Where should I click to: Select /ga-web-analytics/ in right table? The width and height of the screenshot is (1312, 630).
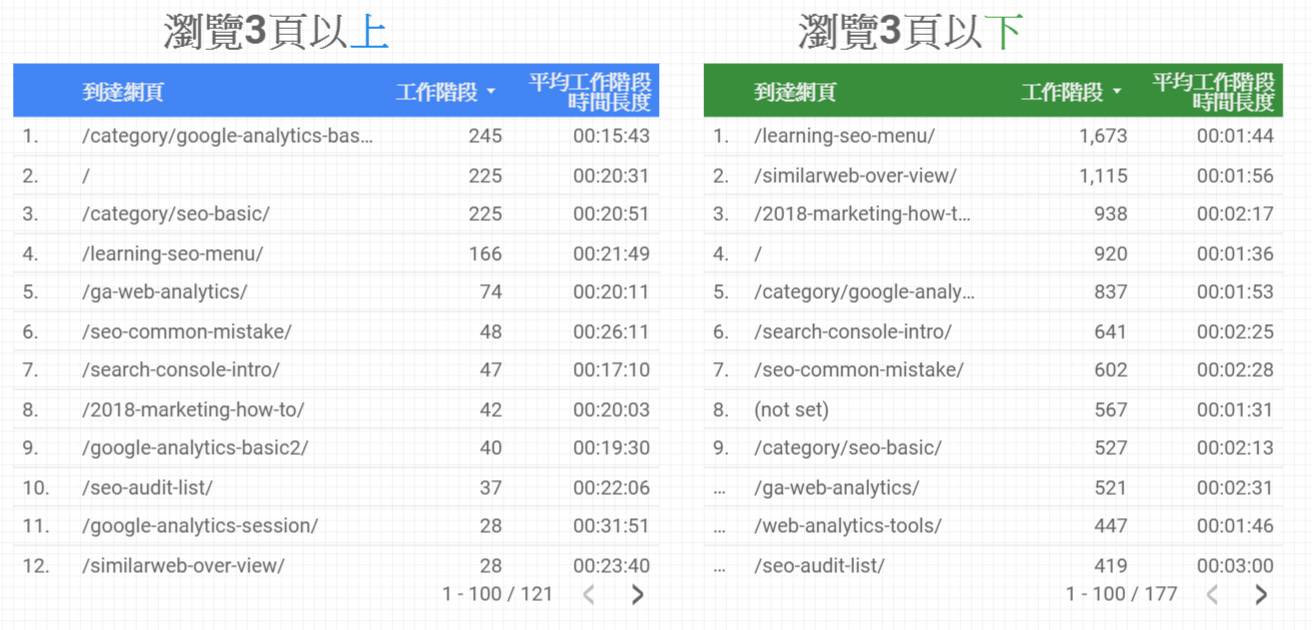(x=837, y=488)
